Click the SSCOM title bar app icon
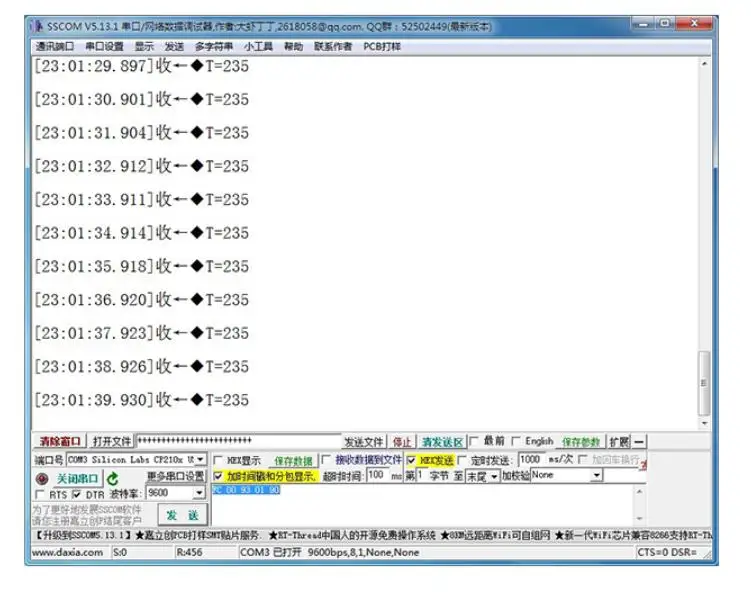Image resolution: width=751 pixels, height=594 pixels. tap(39, 26)
